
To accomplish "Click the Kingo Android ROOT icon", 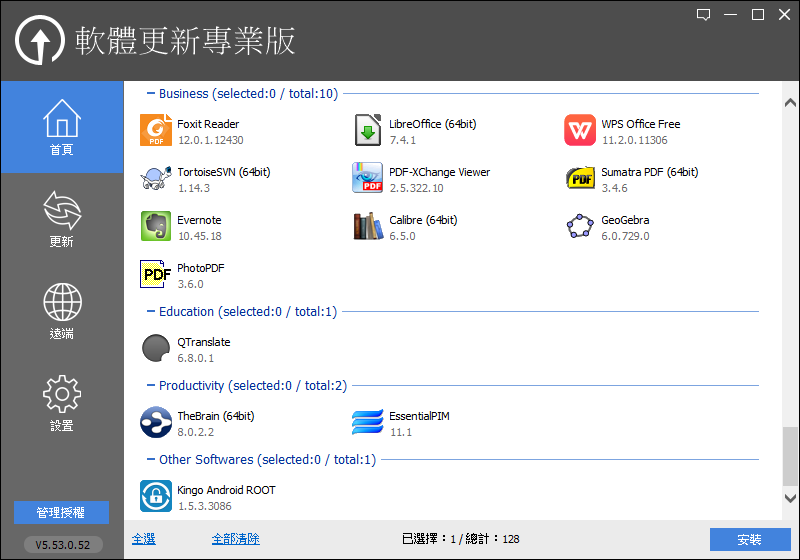I will (156, 496).
